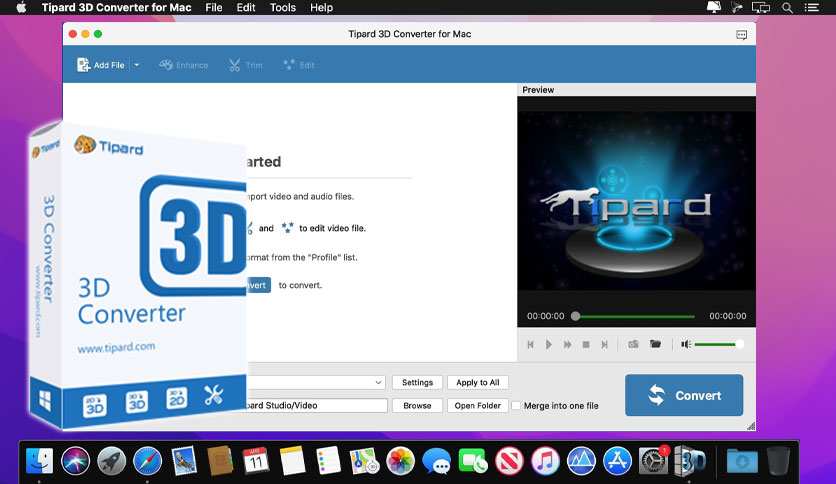Open the Edit menu
Viewport: 836px width, 484px height.
(246, 7)
